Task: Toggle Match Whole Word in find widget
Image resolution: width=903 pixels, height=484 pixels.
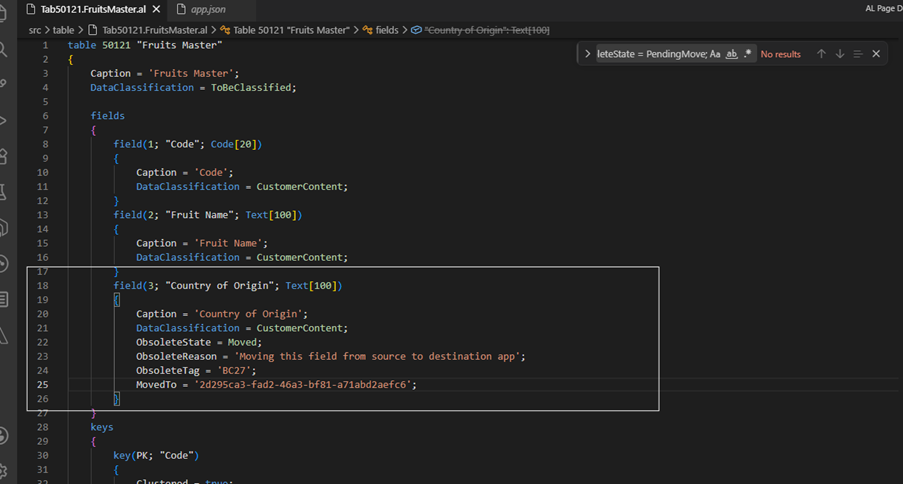Action: [731, 54]
